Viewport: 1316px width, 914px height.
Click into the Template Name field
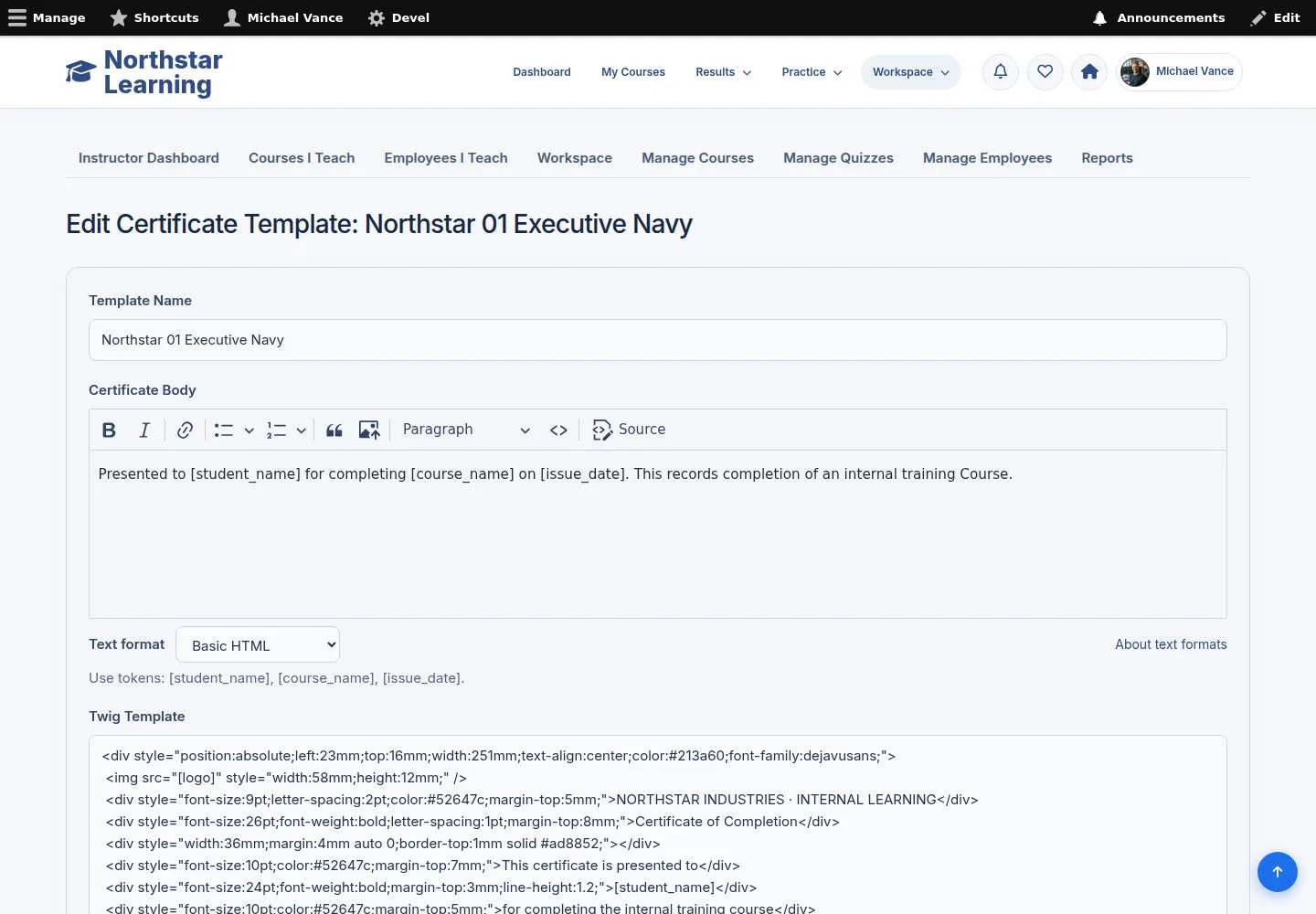(x=658, y=340)
